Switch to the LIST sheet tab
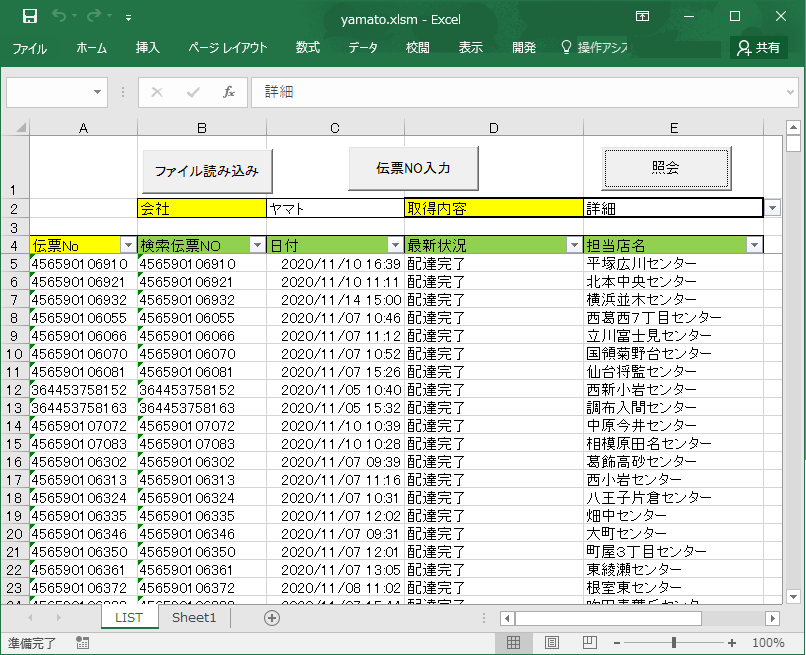 pyautogui.click(x=129, y=617)
